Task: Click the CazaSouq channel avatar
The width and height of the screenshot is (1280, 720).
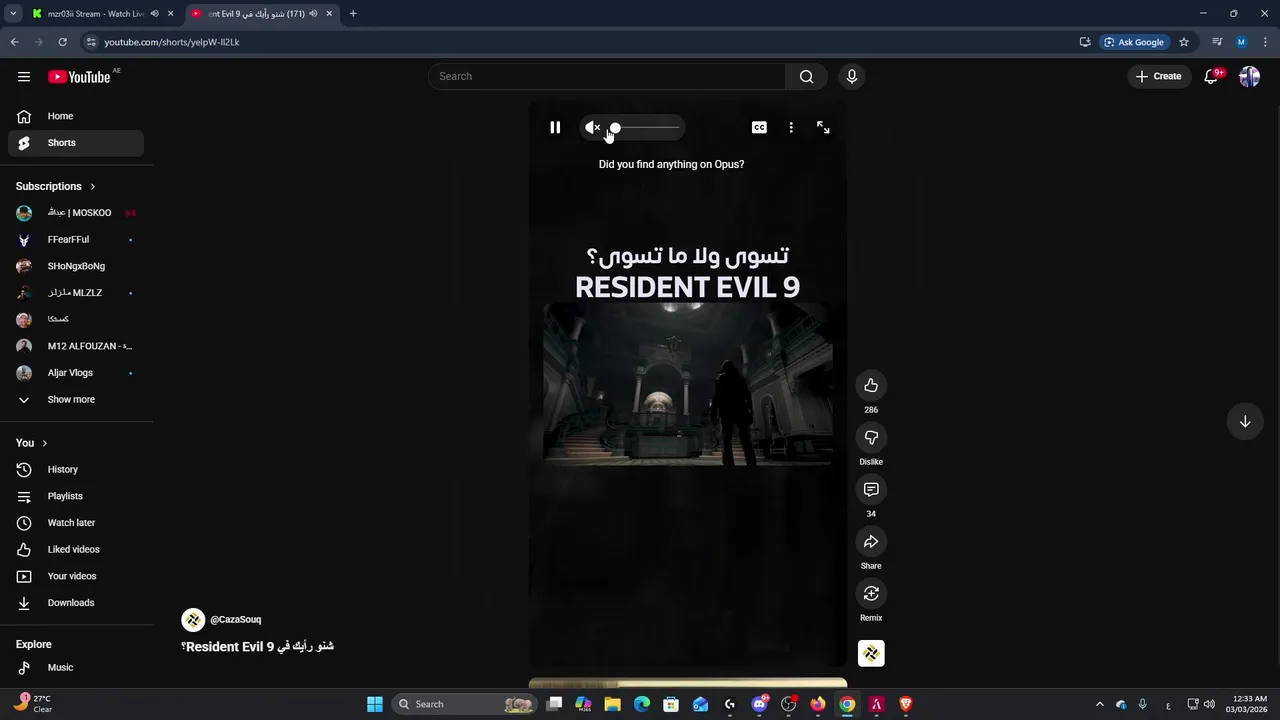Action: [193, 620]
